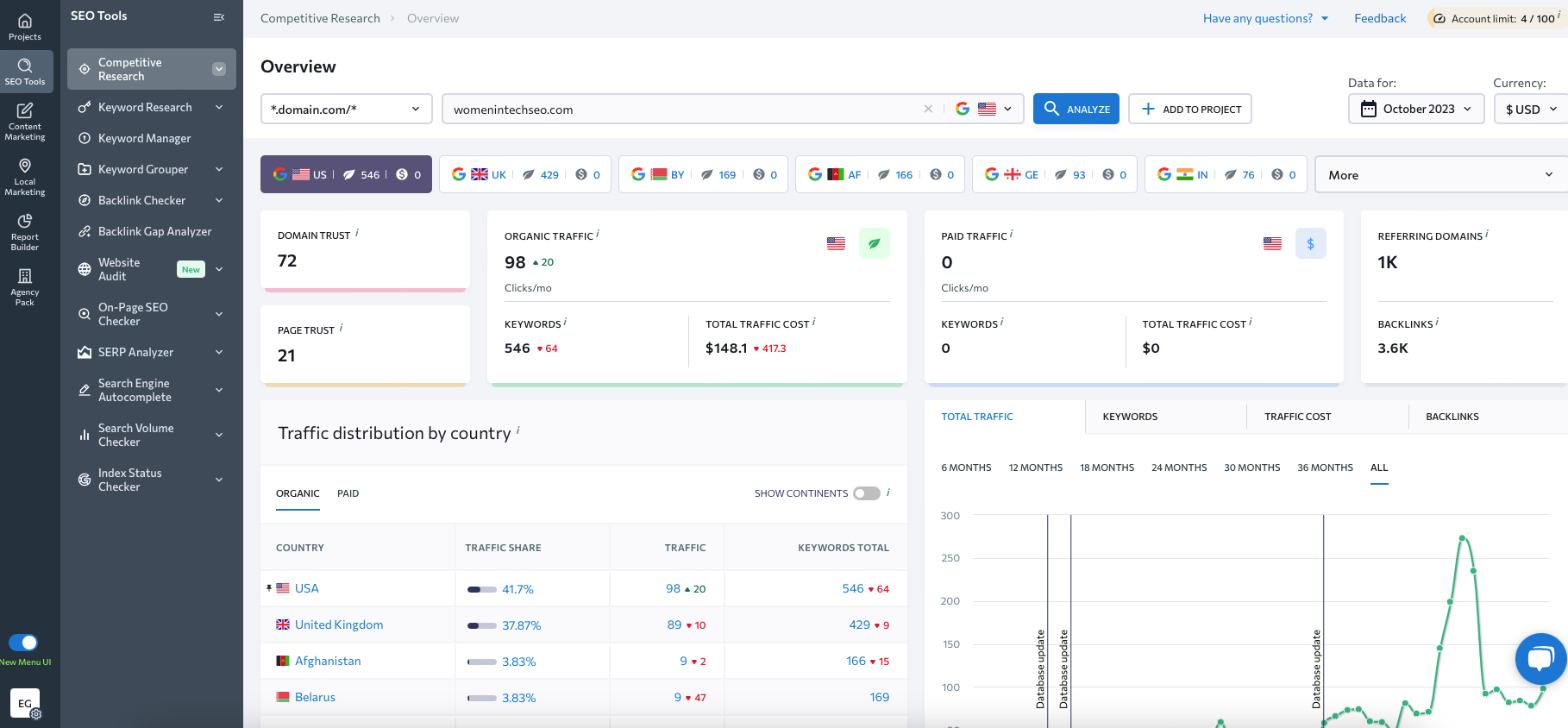
Task: Click the Analyze button
Action: pyautogui.click(x=1076, y=109)
